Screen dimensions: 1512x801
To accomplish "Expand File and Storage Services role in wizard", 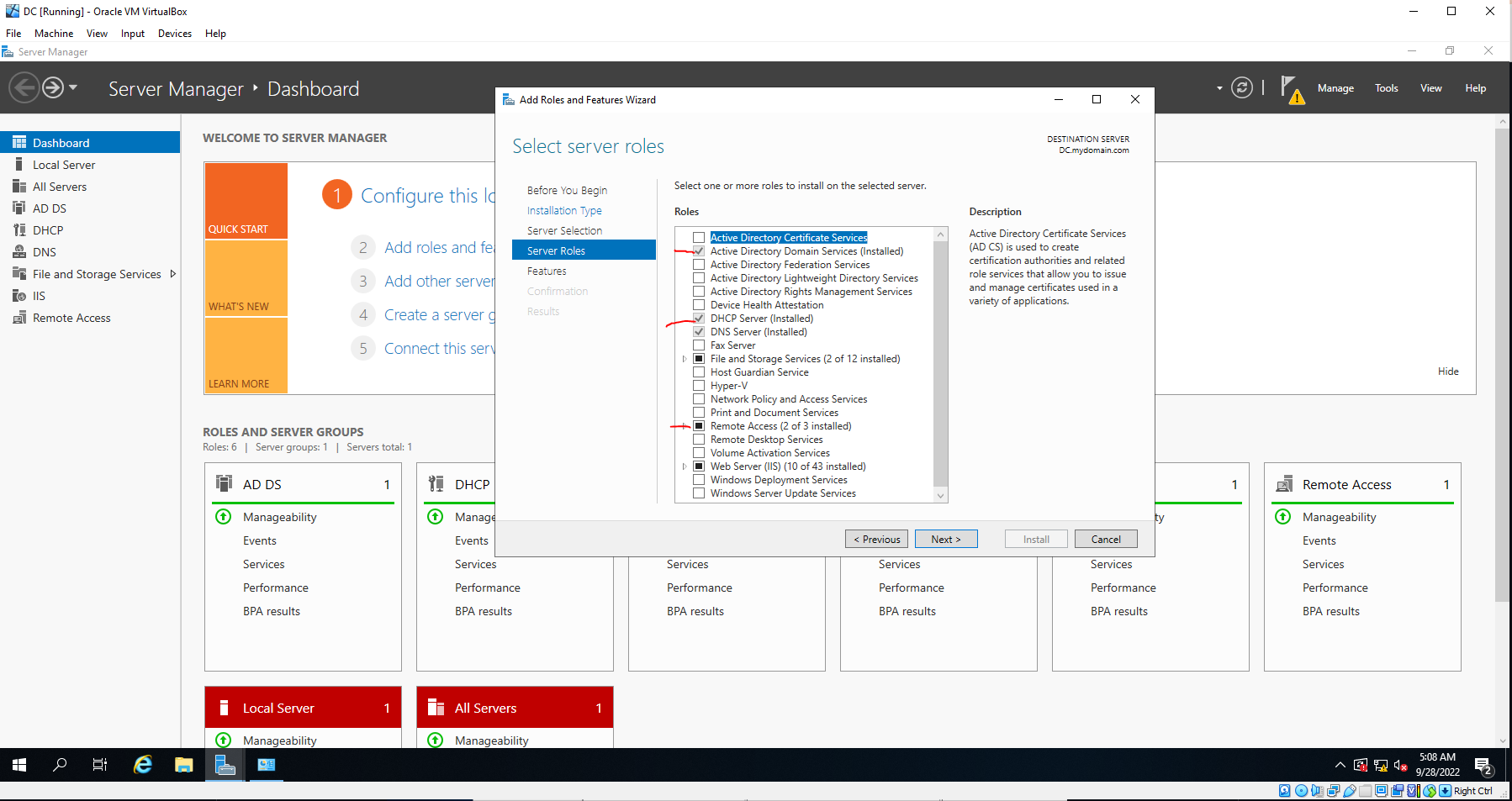I will 685,359.
